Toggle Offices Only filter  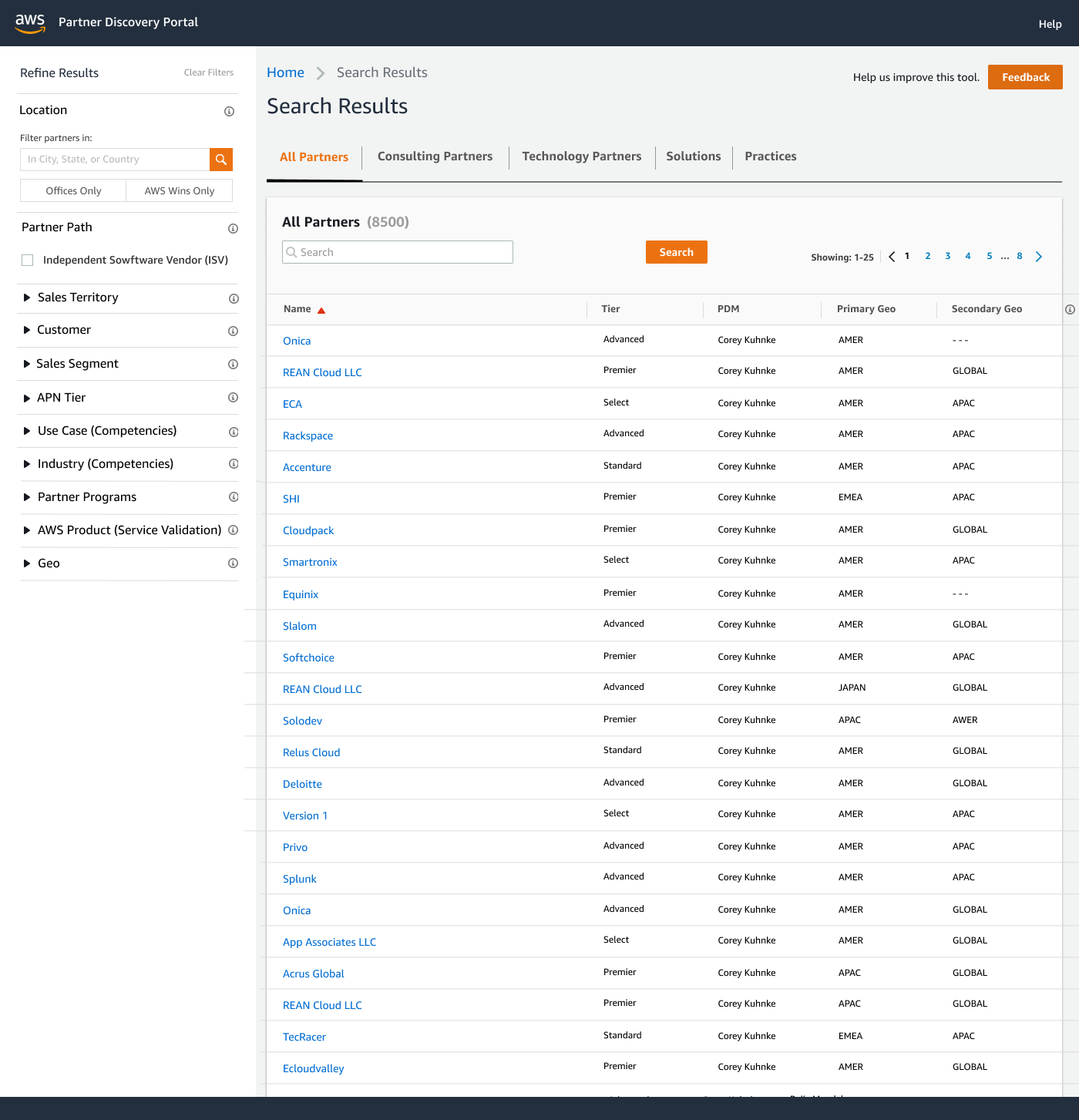pyautogui.click(x=73, y=191)
